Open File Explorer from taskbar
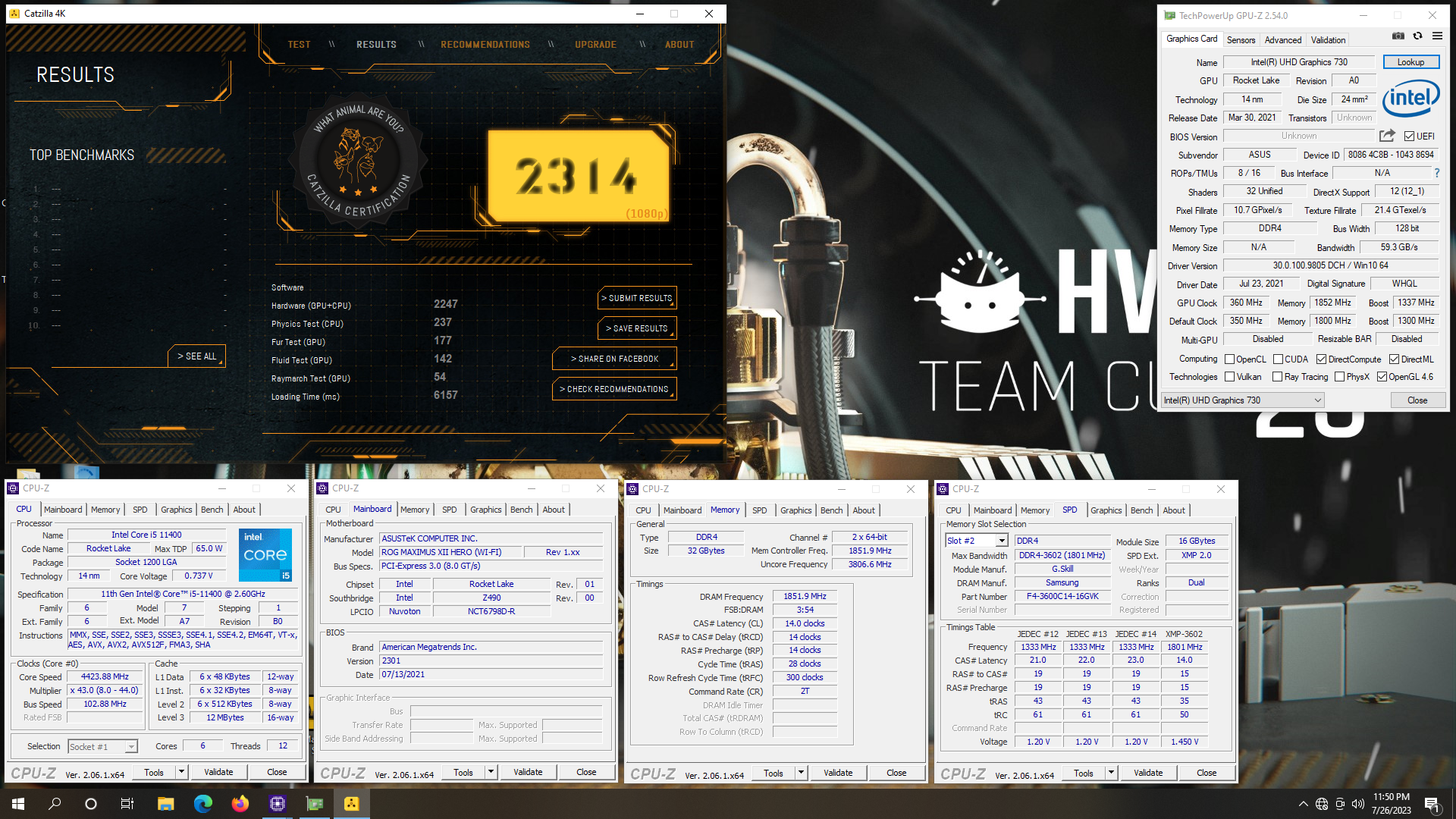The width and height of the screenshot is (1456, 819). tap(165, 804)
